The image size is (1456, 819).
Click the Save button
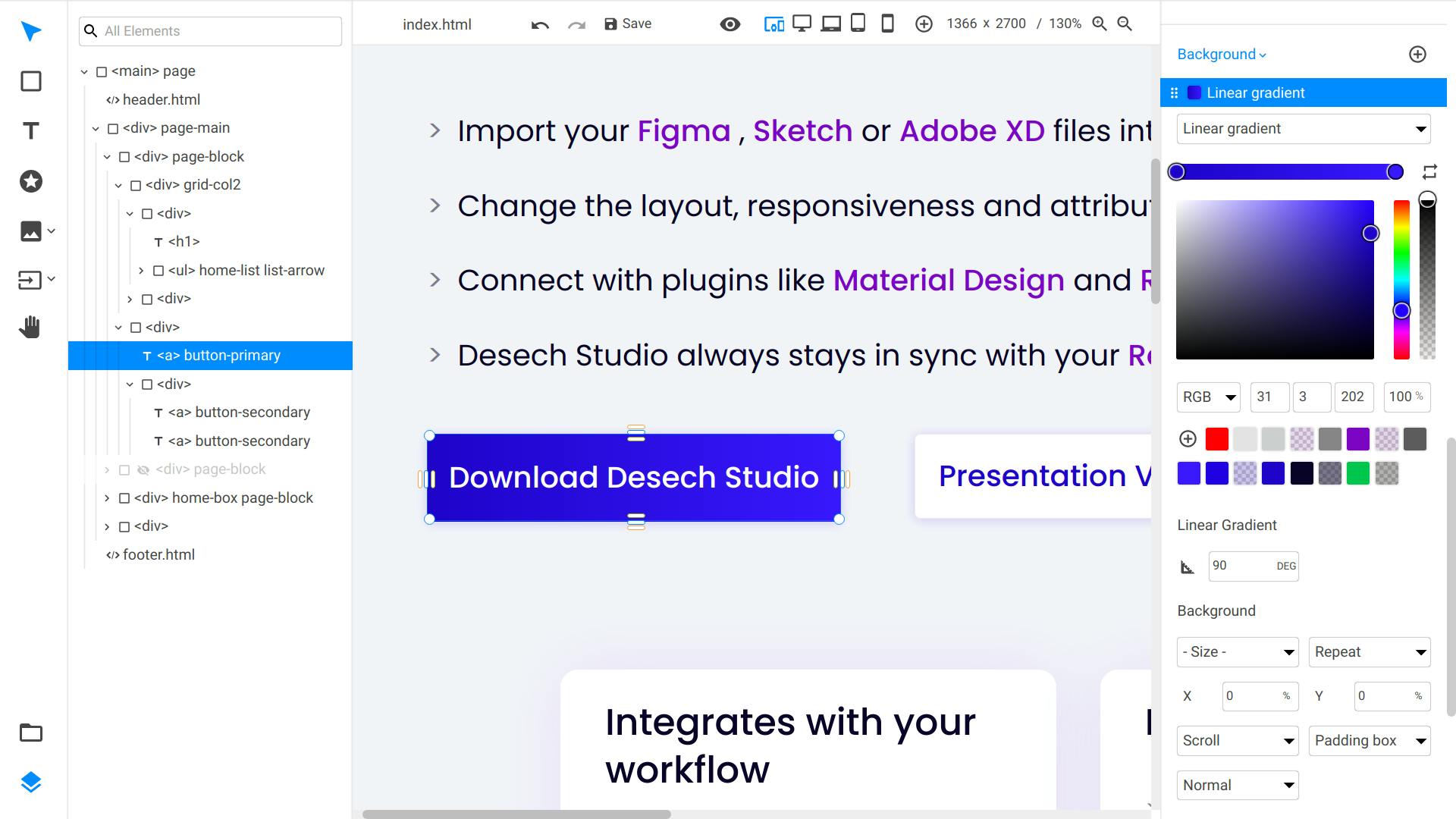[x=628, y=24]
